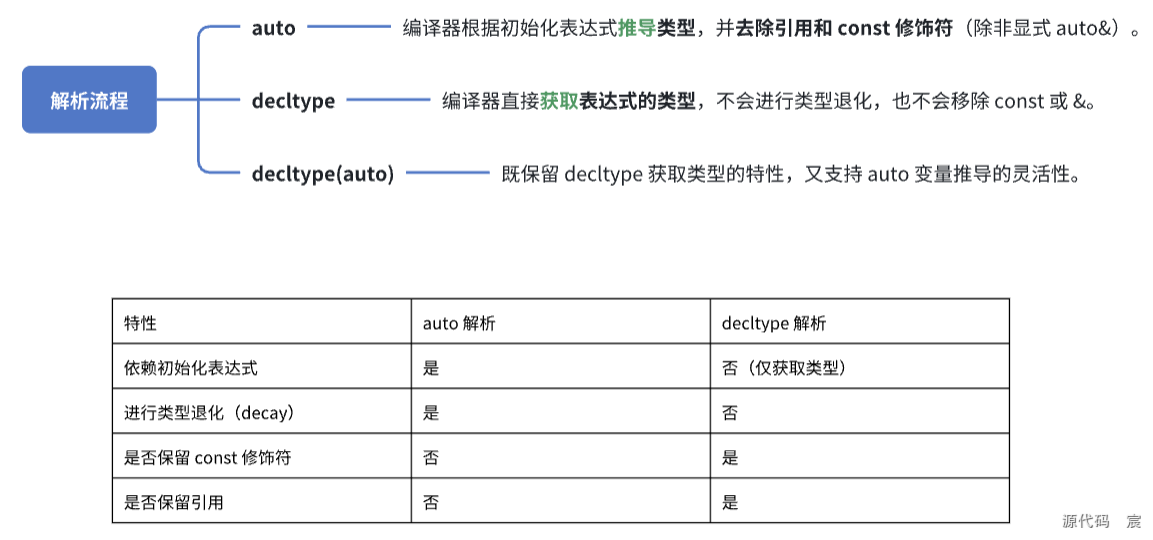The image size is (1153, 540).
Task: Select the blue 解析流程 root node
Action: (x=89, y=100)
